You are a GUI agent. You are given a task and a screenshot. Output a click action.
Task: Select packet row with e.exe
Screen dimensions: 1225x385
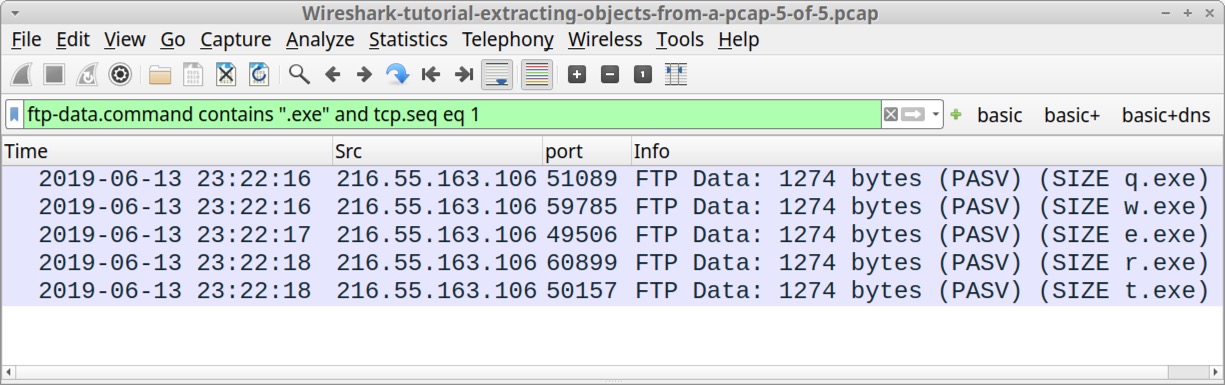tap(612, 235)
